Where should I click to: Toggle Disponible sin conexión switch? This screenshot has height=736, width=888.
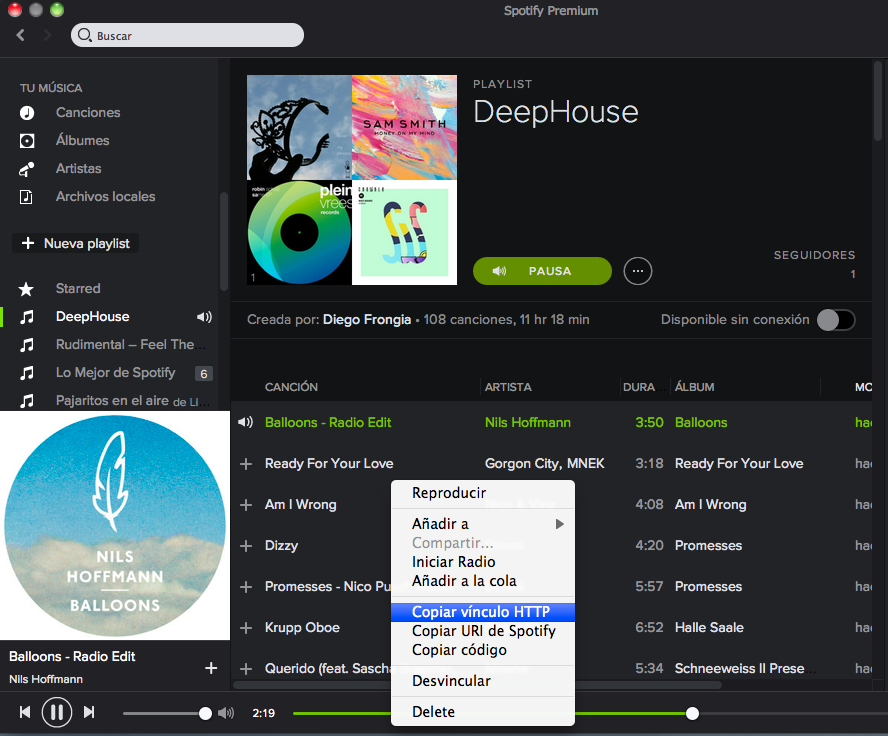(836, 320)
